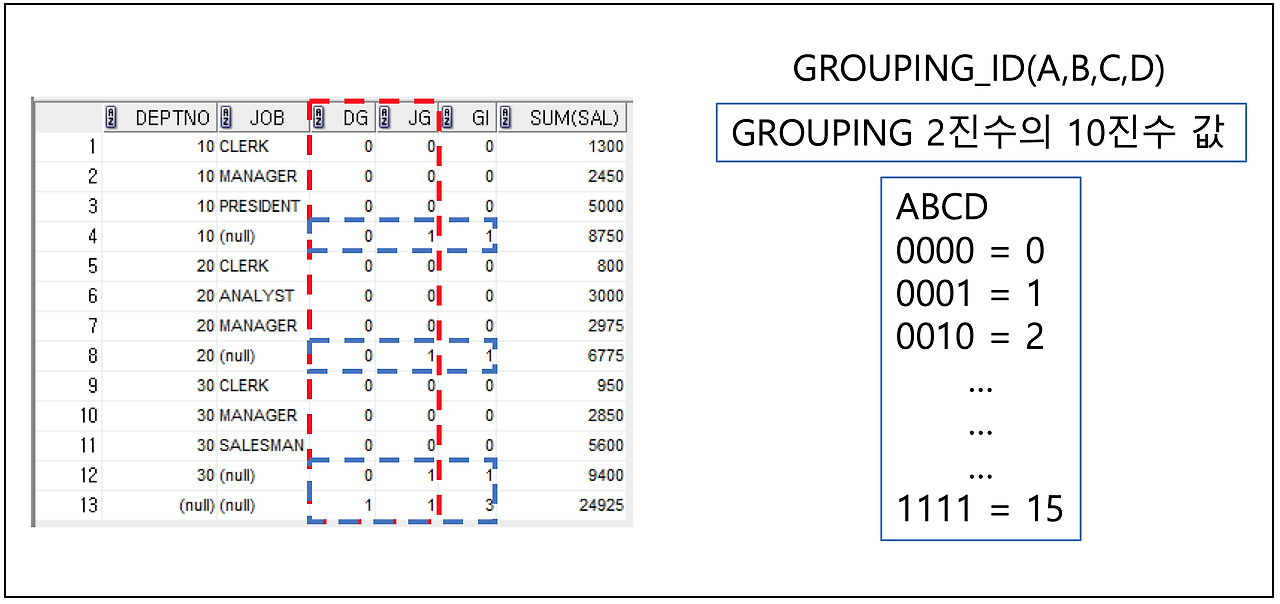
Task: Select row number 13 in the grid
Action: (x=89, y=506)
